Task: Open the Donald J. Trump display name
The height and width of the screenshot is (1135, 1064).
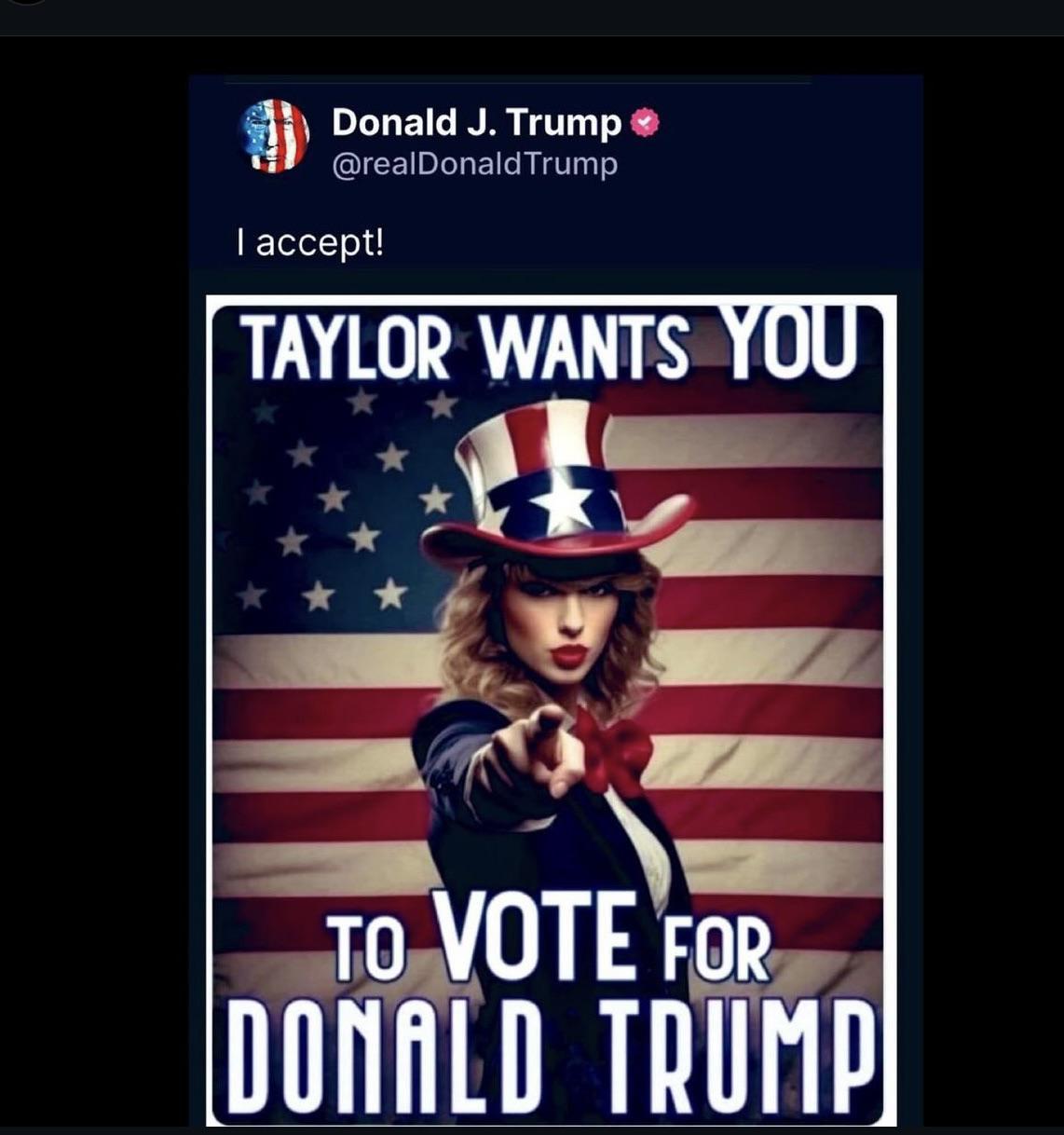Action: pyautogui.click(x=476, y=122)
